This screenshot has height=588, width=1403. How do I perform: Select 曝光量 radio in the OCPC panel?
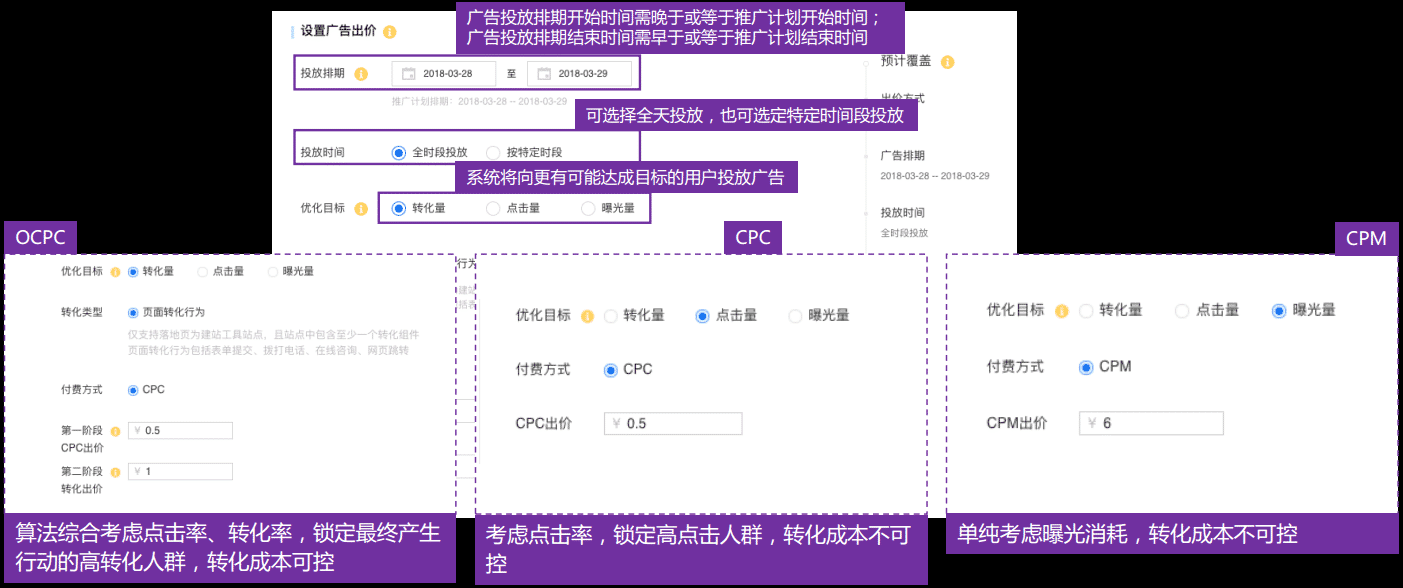[273, 271]
